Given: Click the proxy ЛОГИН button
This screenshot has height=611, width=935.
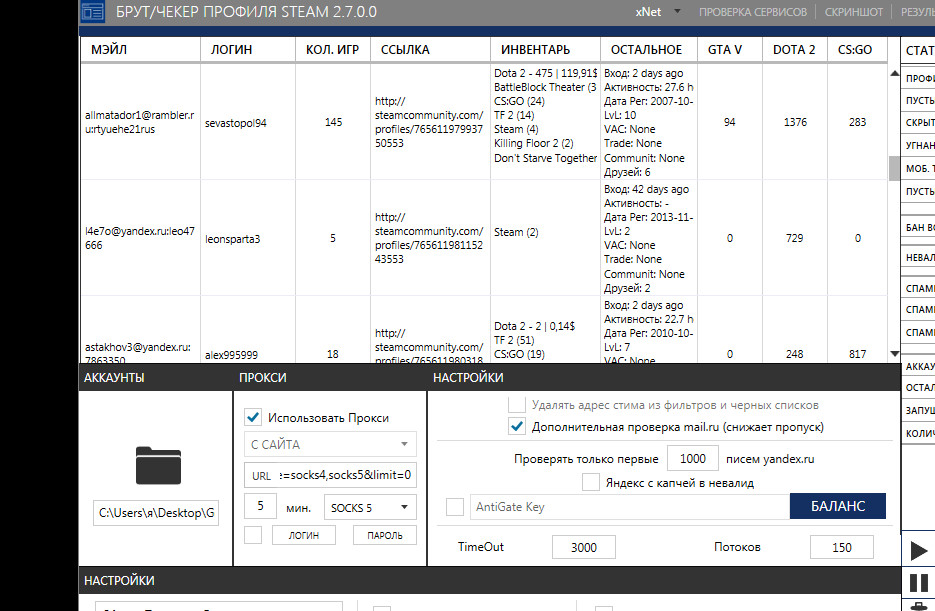Looking at the screenshot, I should [x=304, y=535].
